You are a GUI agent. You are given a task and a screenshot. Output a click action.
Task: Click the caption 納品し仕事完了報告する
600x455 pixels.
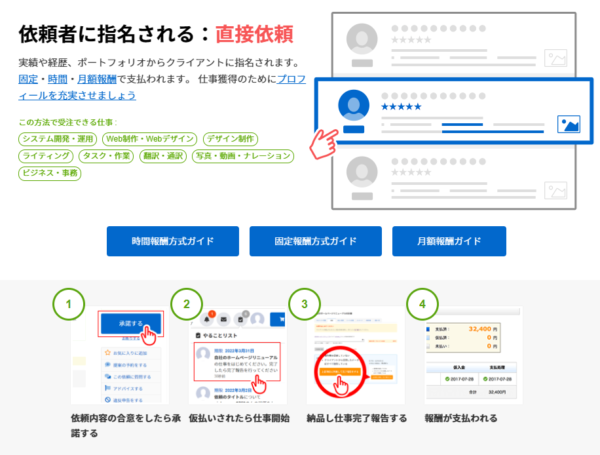pyautogui.click(x=357, y=418)
